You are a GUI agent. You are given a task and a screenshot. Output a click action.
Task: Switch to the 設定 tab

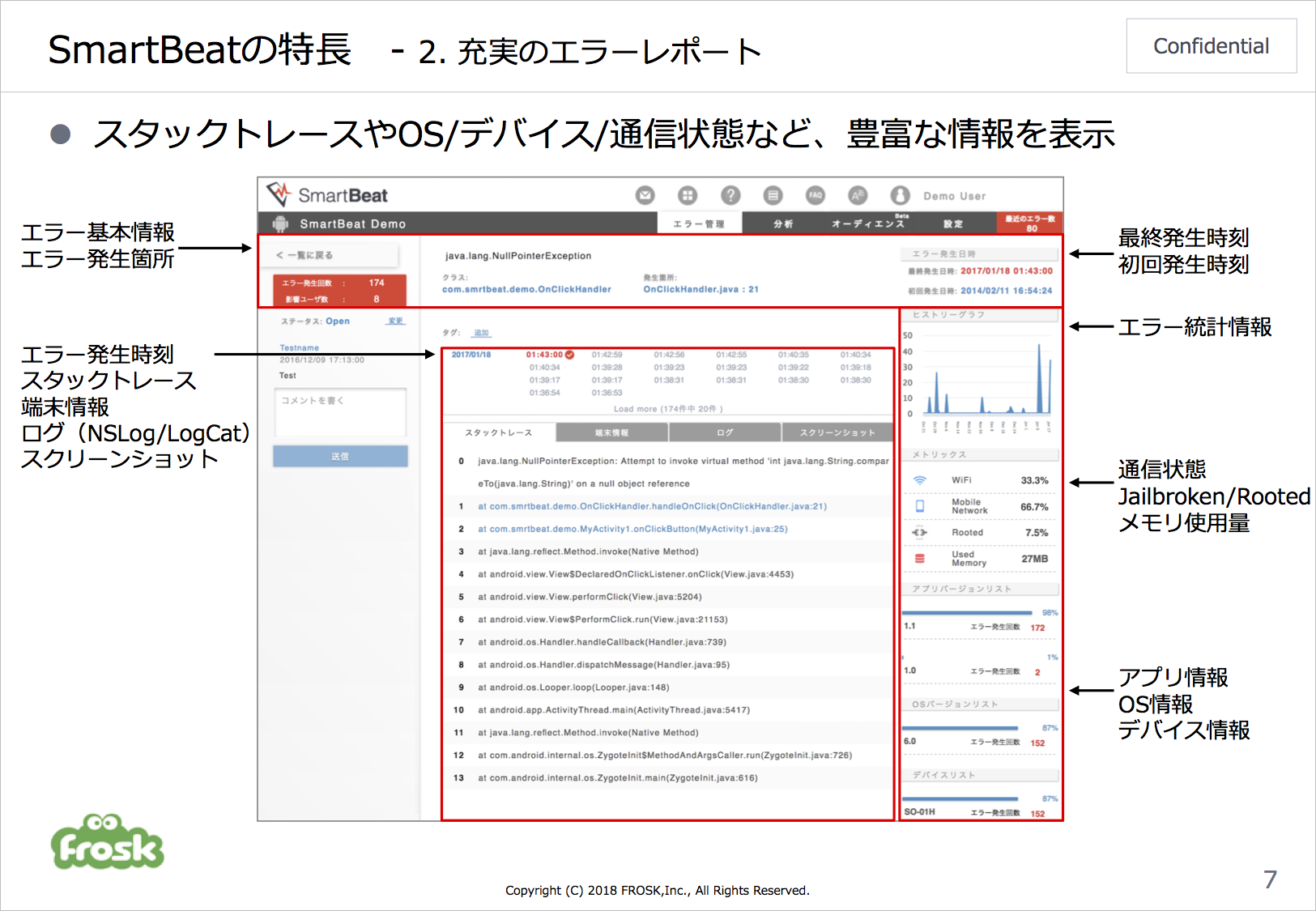(x=953, y=223)
